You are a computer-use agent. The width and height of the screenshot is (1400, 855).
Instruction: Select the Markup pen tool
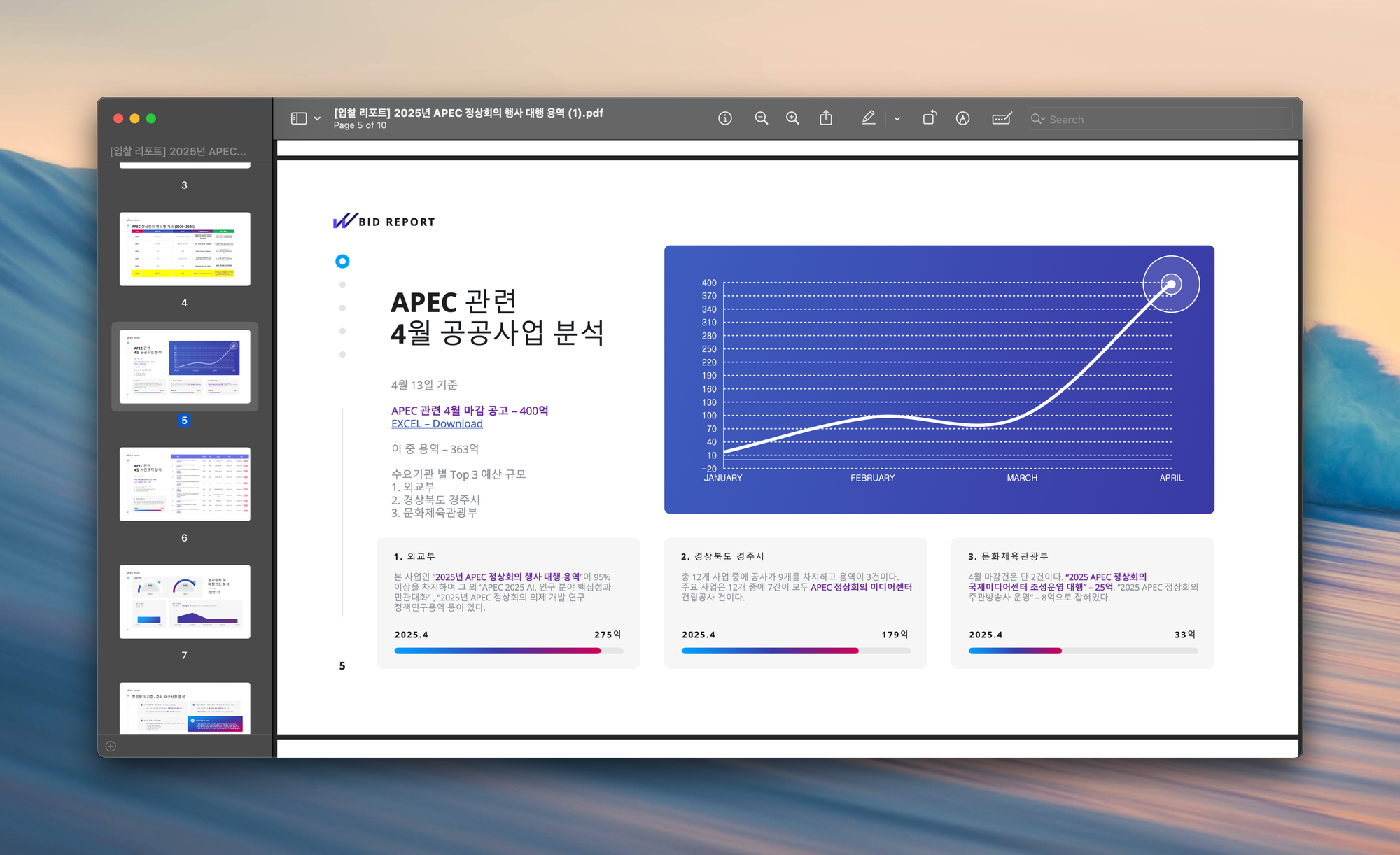click(868, 118)
